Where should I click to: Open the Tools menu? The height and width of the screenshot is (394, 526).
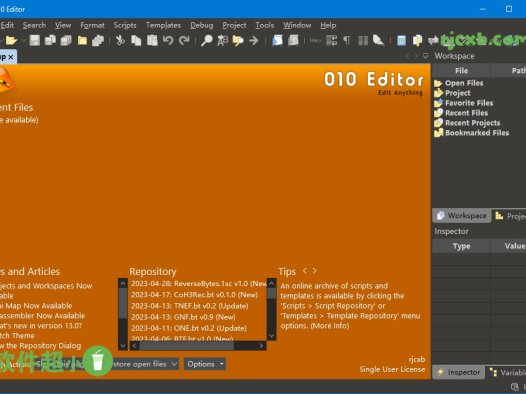pyautogui.click(x=265, y=25)
